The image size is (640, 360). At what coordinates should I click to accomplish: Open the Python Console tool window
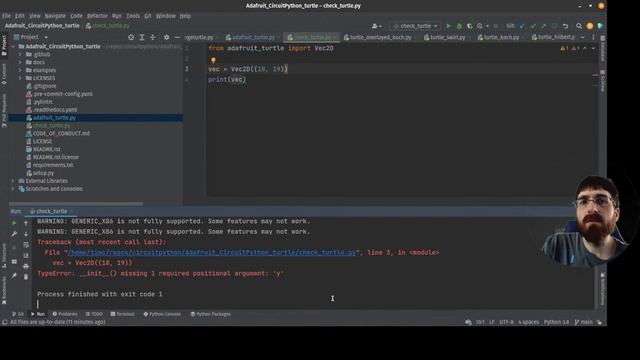(x=162, y=314)
